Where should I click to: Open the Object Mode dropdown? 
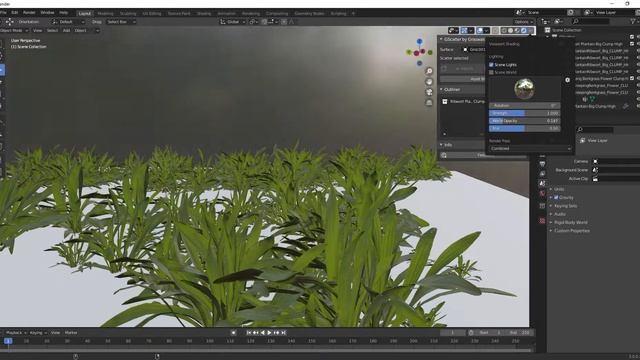[x=14, y=30]
